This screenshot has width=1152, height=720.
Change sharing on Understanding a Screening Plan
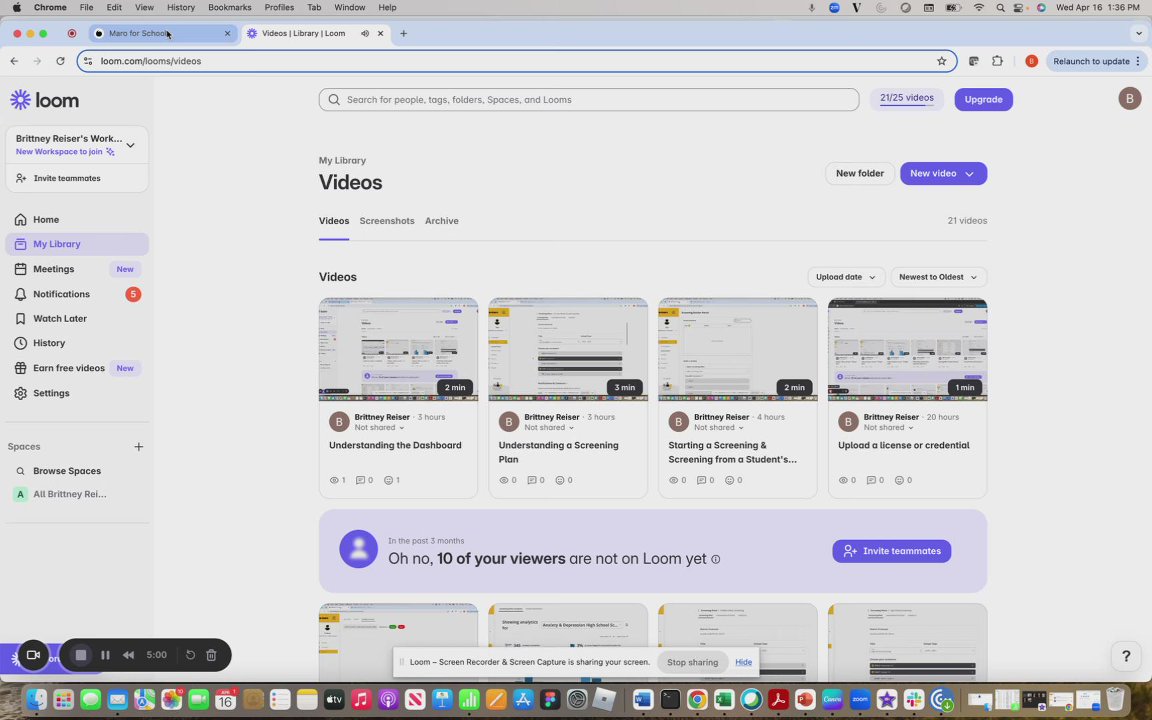click(x=549, y=428)
